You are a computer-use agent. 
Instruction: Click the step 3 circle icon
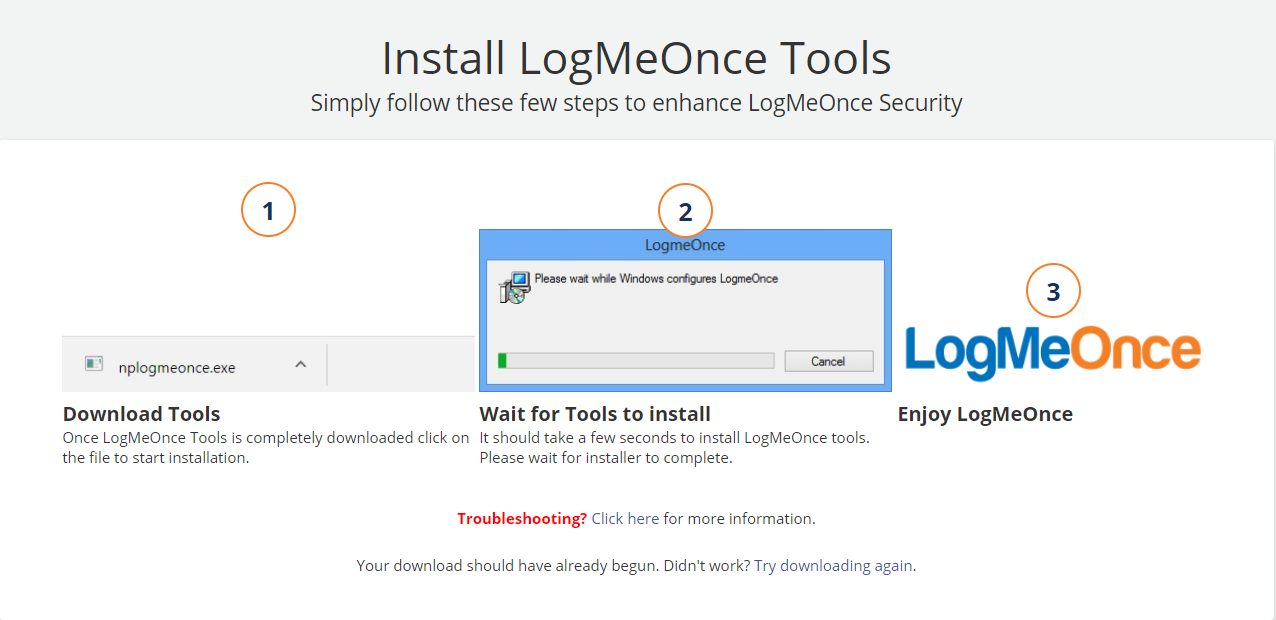pos(1053,291)
